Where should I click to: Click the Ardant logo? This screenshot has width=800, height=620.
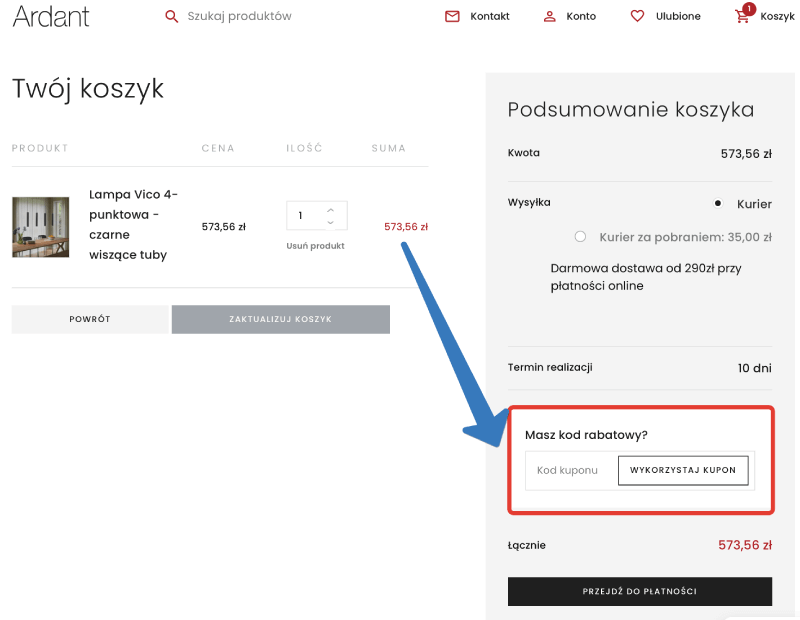(x=51, y=16)
